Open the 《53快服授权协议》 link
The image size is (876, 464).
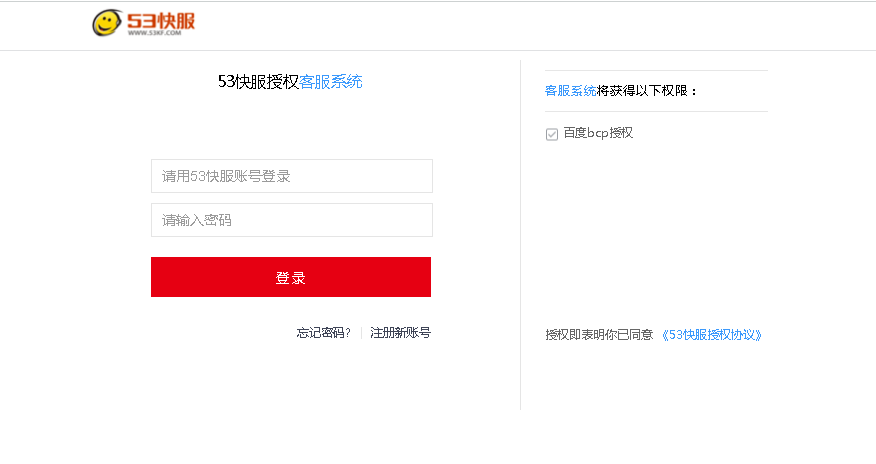[712, 334]
